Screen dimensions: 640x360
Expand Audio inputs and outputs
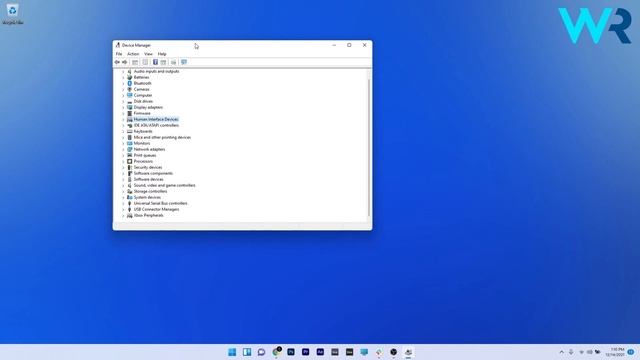coord(123,71)
